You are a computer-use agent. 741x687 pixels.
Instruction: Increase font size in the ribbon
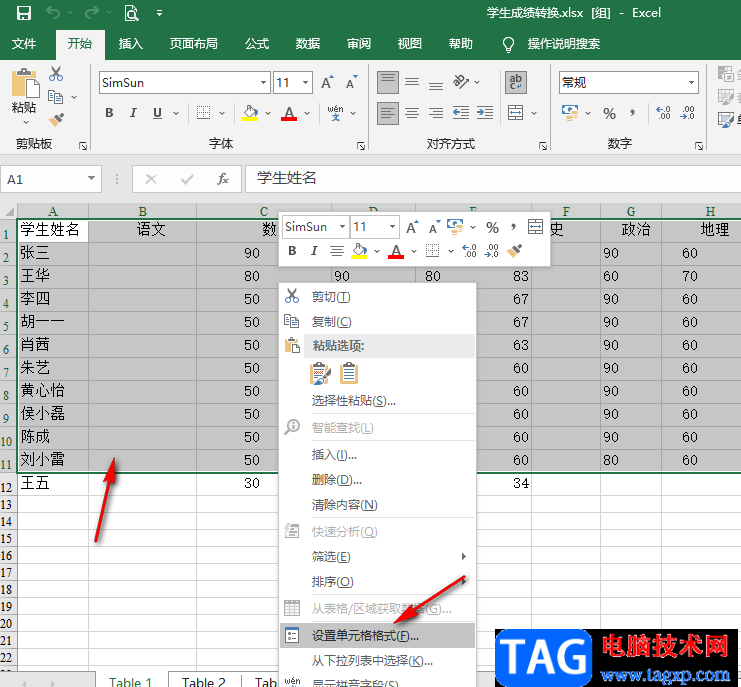327,83
